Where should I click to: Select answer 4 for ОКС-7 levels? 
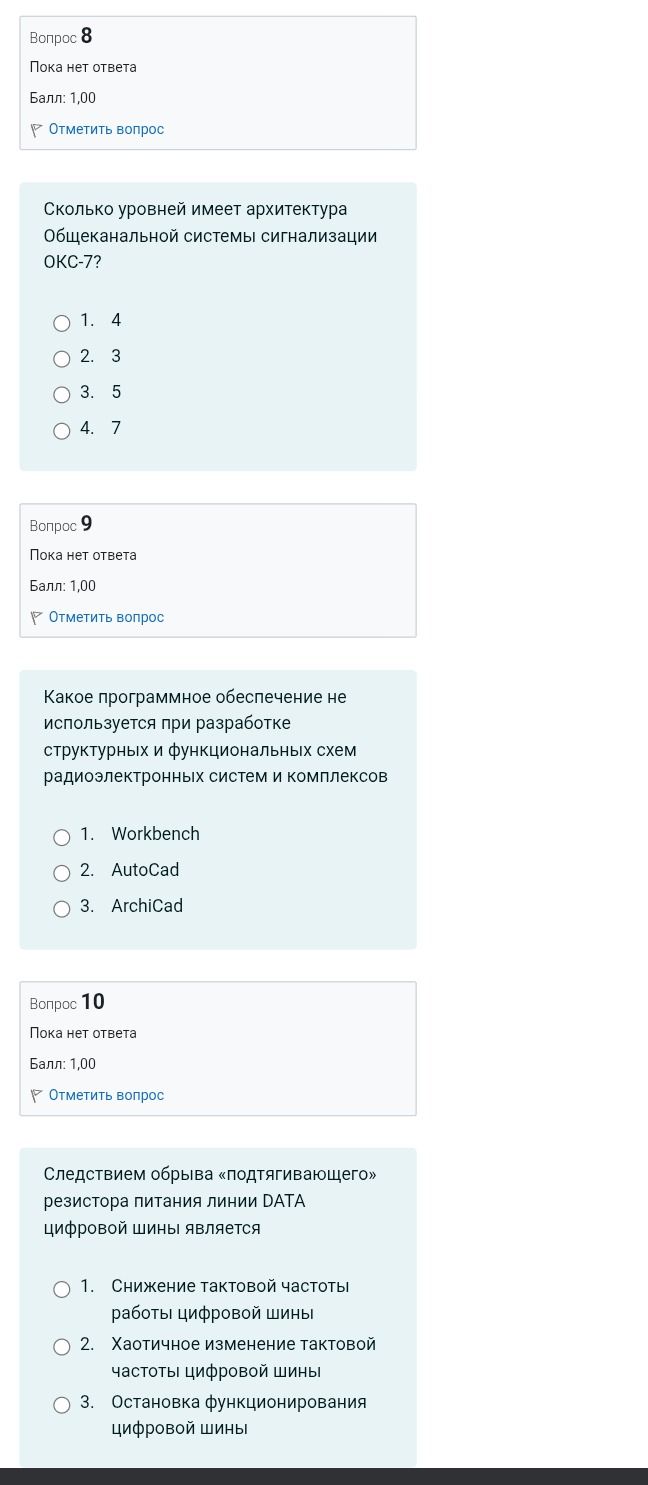(63, 323)
